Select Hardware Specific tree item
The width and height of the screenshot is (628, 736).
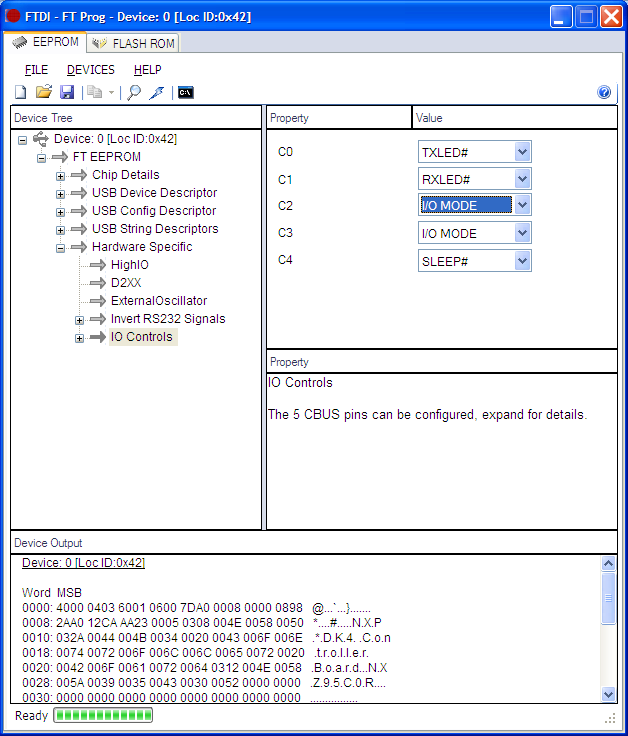[142, 246]
